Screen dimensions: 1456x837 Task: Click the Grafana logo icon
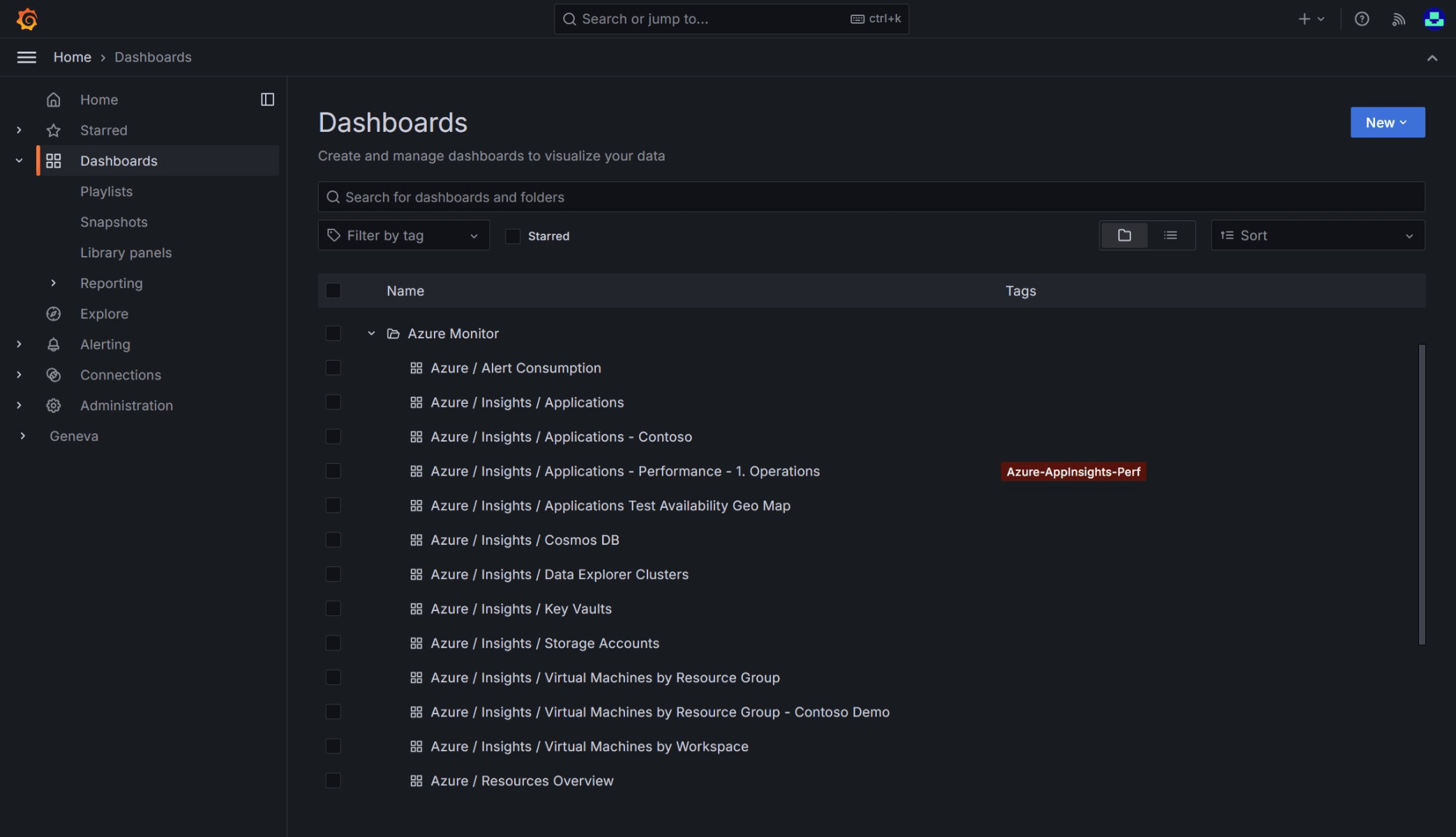pos(27,19)
